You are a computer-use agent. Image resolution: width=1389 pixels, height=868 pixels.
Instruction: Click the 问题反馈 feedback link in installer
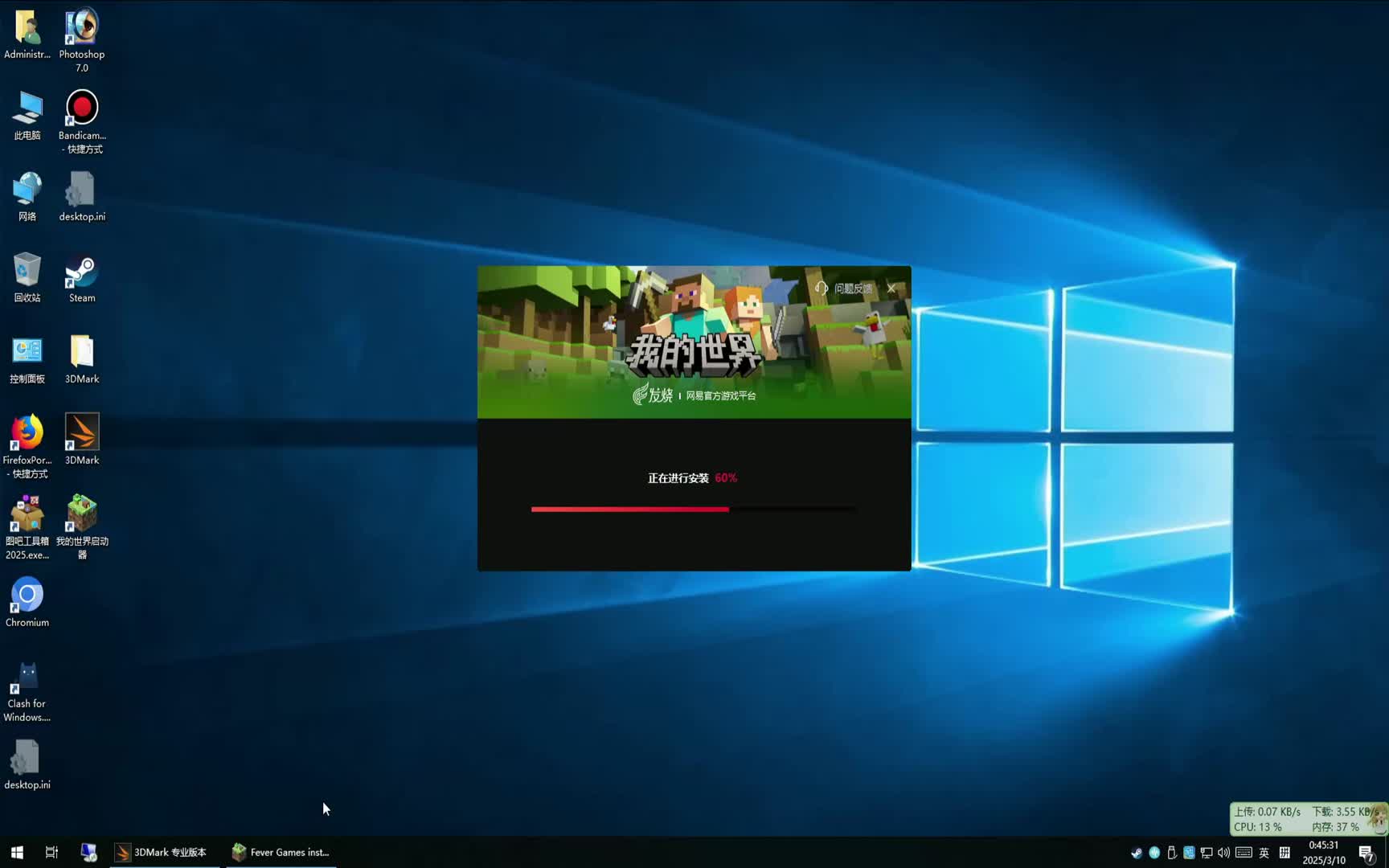(x=844, y=289)
